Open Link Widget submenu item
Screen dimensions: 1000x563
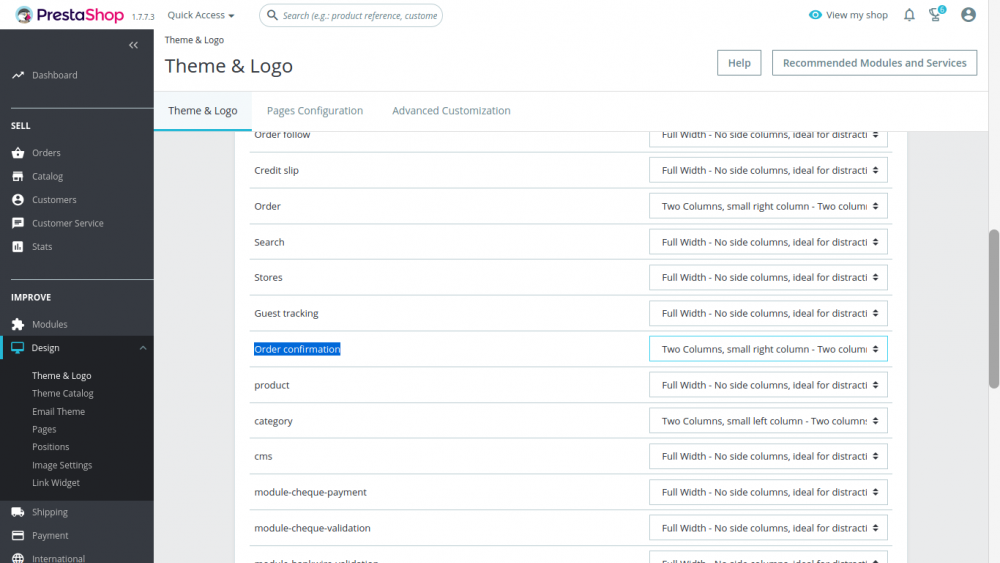pyautogui.click(x=56, y=483)
